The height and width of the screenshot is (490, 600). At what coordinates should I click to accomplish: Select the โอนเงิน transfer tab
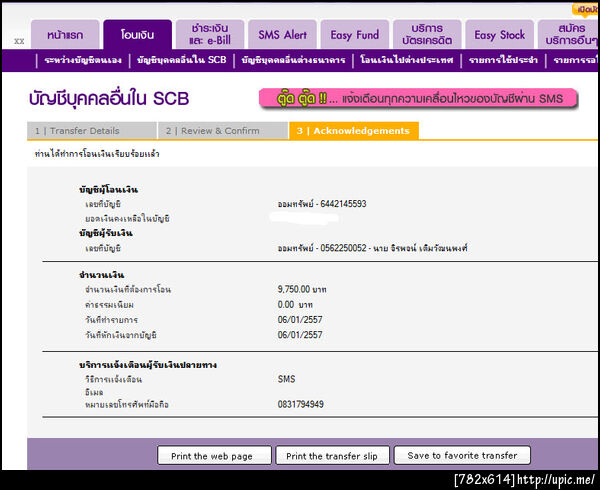pos(137,34)
